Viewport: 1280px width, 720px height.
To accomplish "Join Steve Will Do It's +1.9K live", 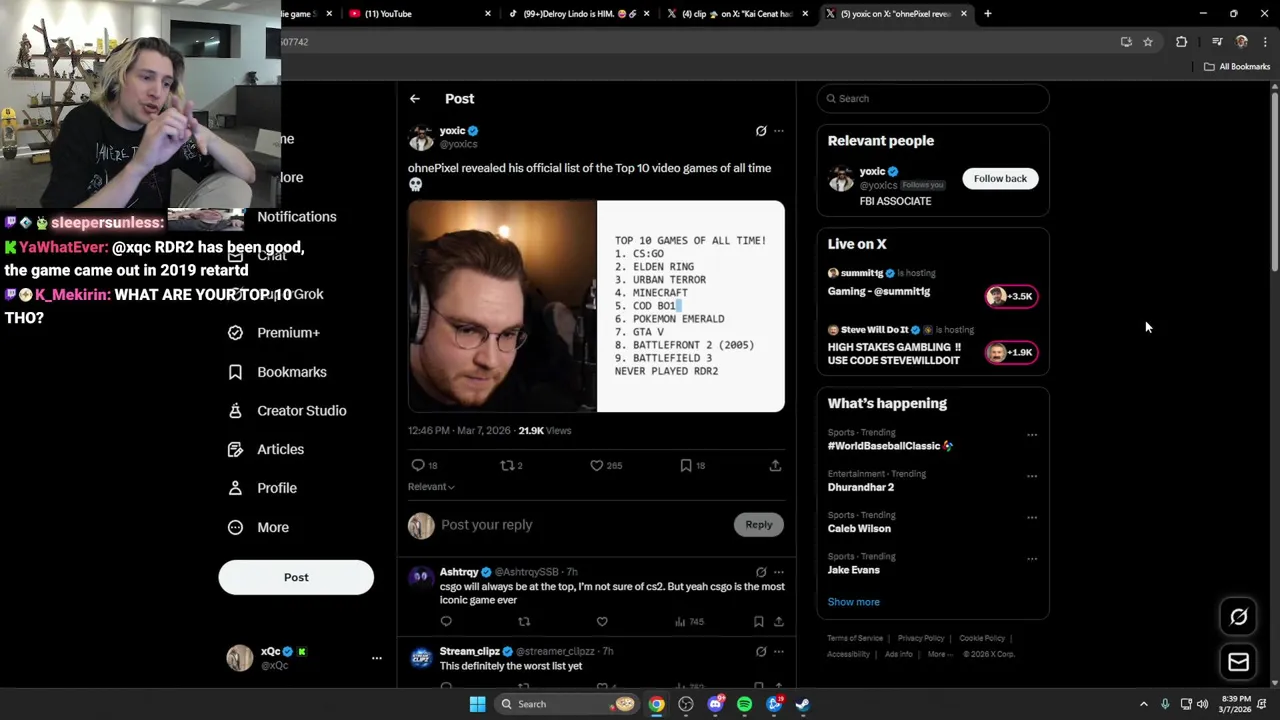I will tap(1011, 352).
